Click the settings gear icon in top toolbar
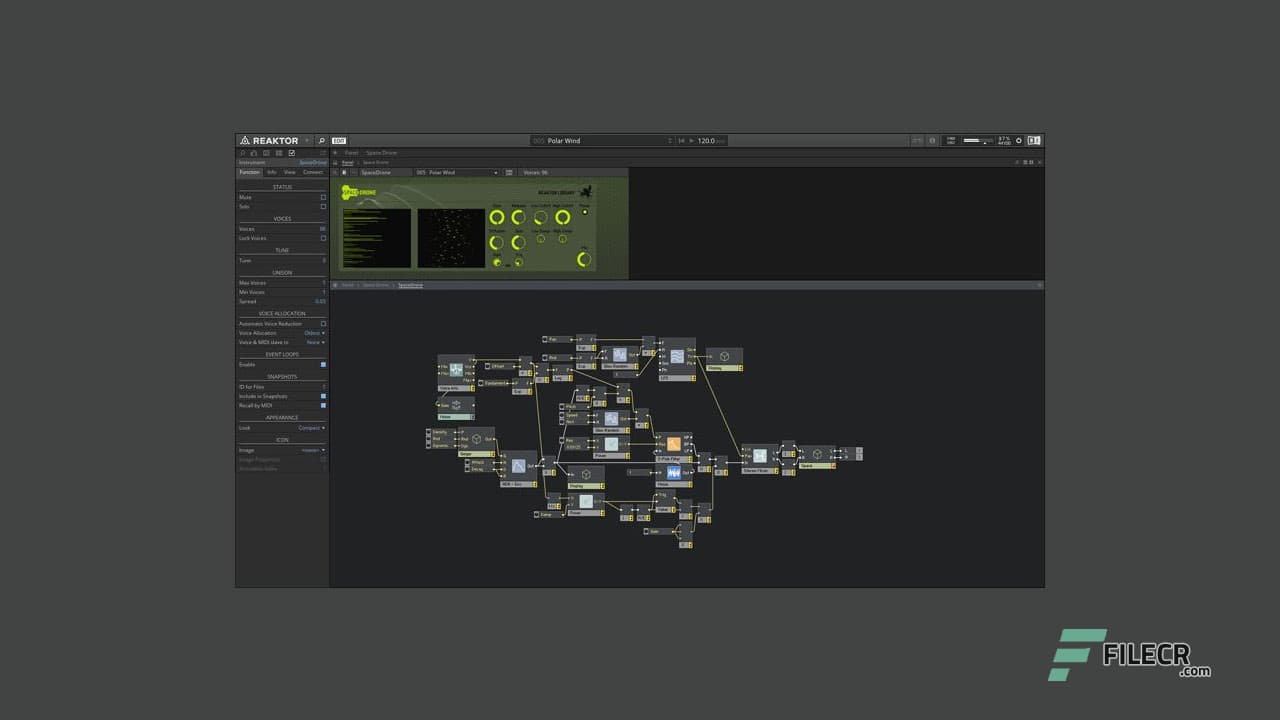This screenshot has height=720, width=1280. [1019, 140]
